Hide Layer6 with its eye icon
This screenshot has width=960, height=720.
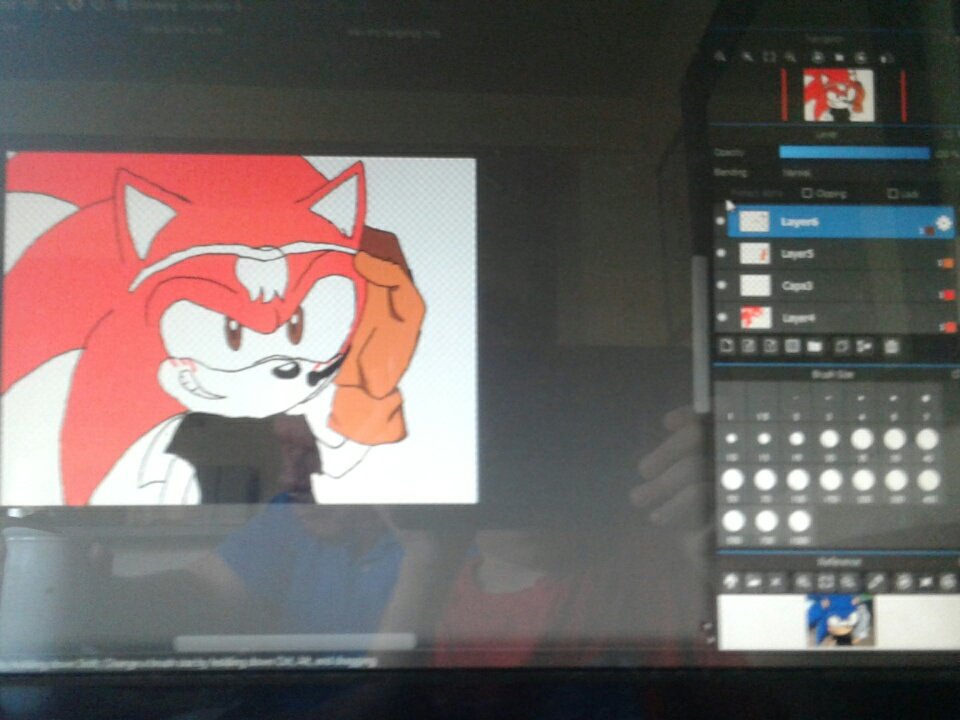click(721, 220)
